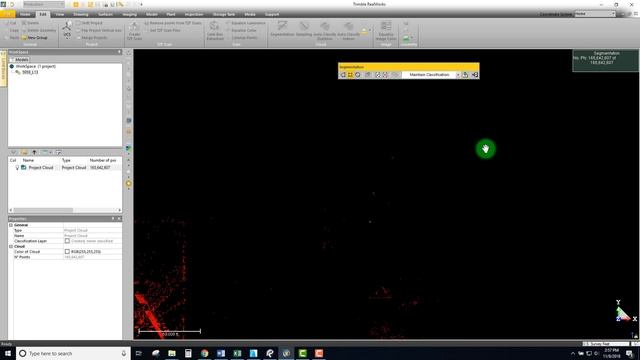Click the up-arrow icon in list toolbar
Screen dimensions: 640x360
(x=34, y=152)
